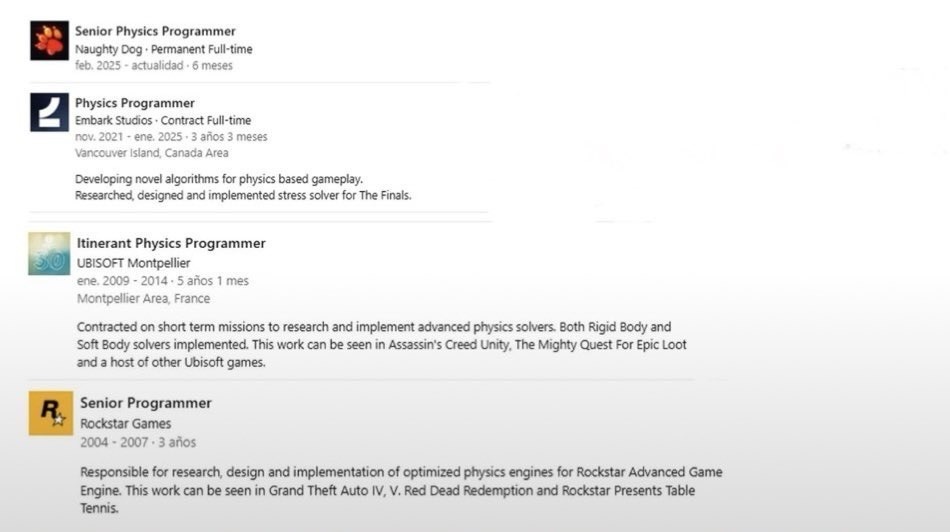Click the Itinerant Physics Programmer title
Screen dimensions: 950x532
[171, 243]
